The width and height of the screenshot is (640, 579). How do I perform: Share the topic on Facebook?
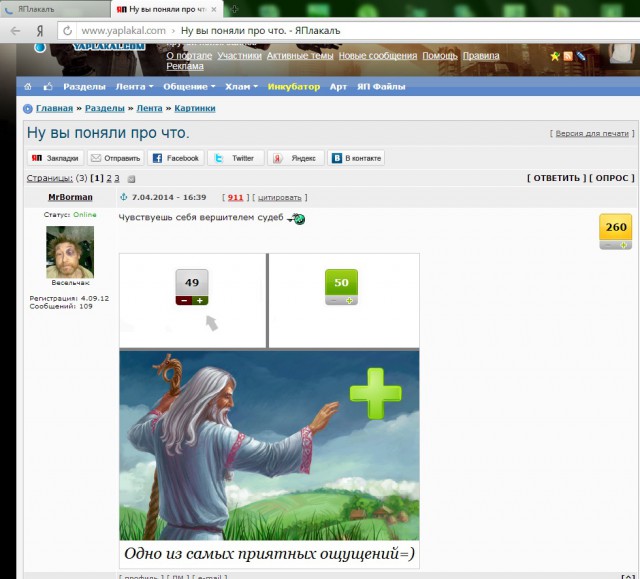[x=176, y=158]
